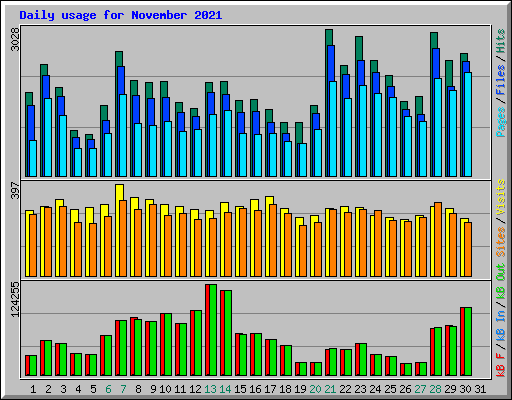Select day label "30" on the x-axis
Image resolution: width=512 pixels, height=400 pixels.
pyautogui.click(x=465, y=389)
